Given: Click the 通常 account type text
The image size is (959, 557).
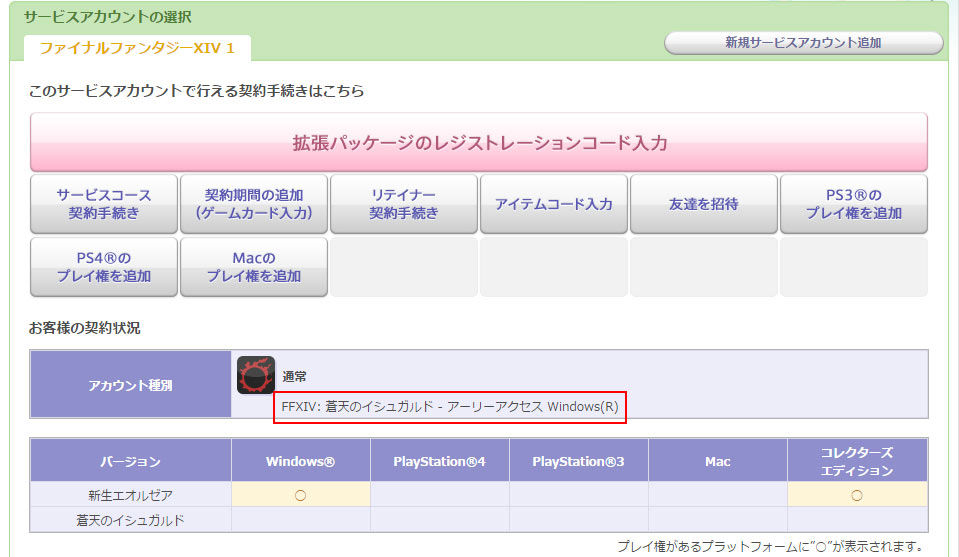Looking at the screenshot, I should (294, 377).
